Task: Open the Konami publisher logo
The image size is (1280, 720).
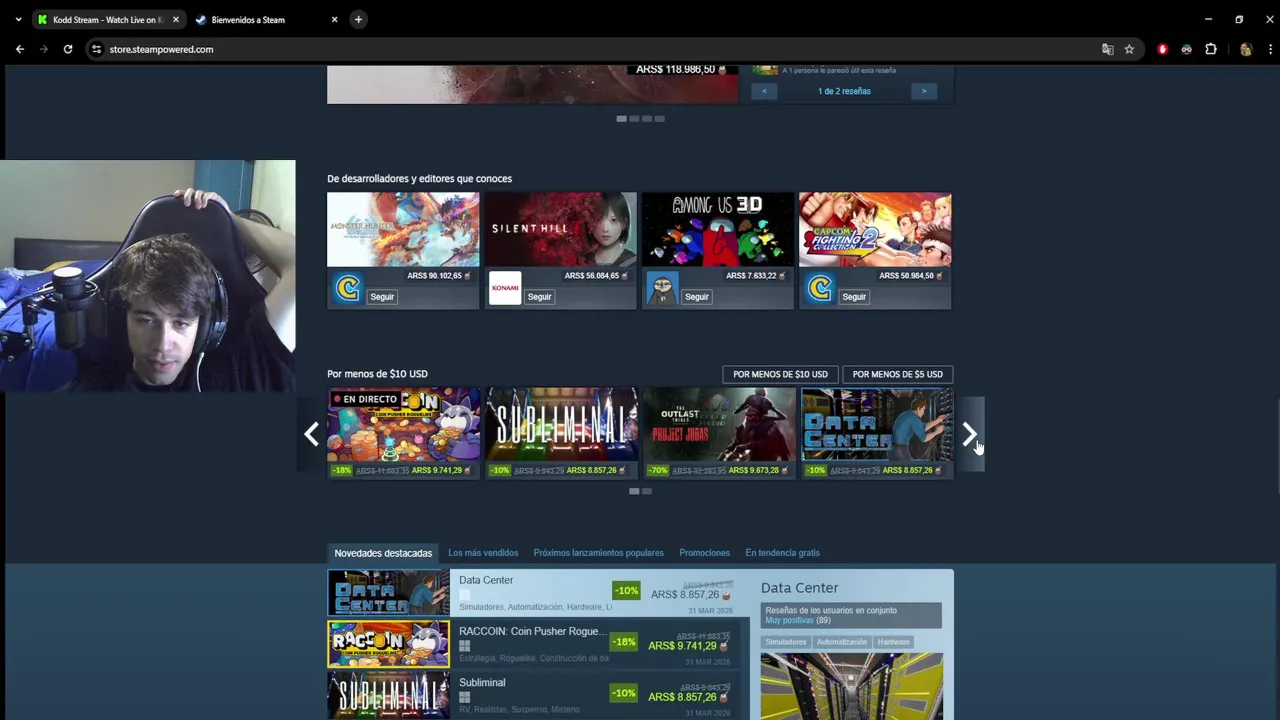Action: click(x=505, y=289)
